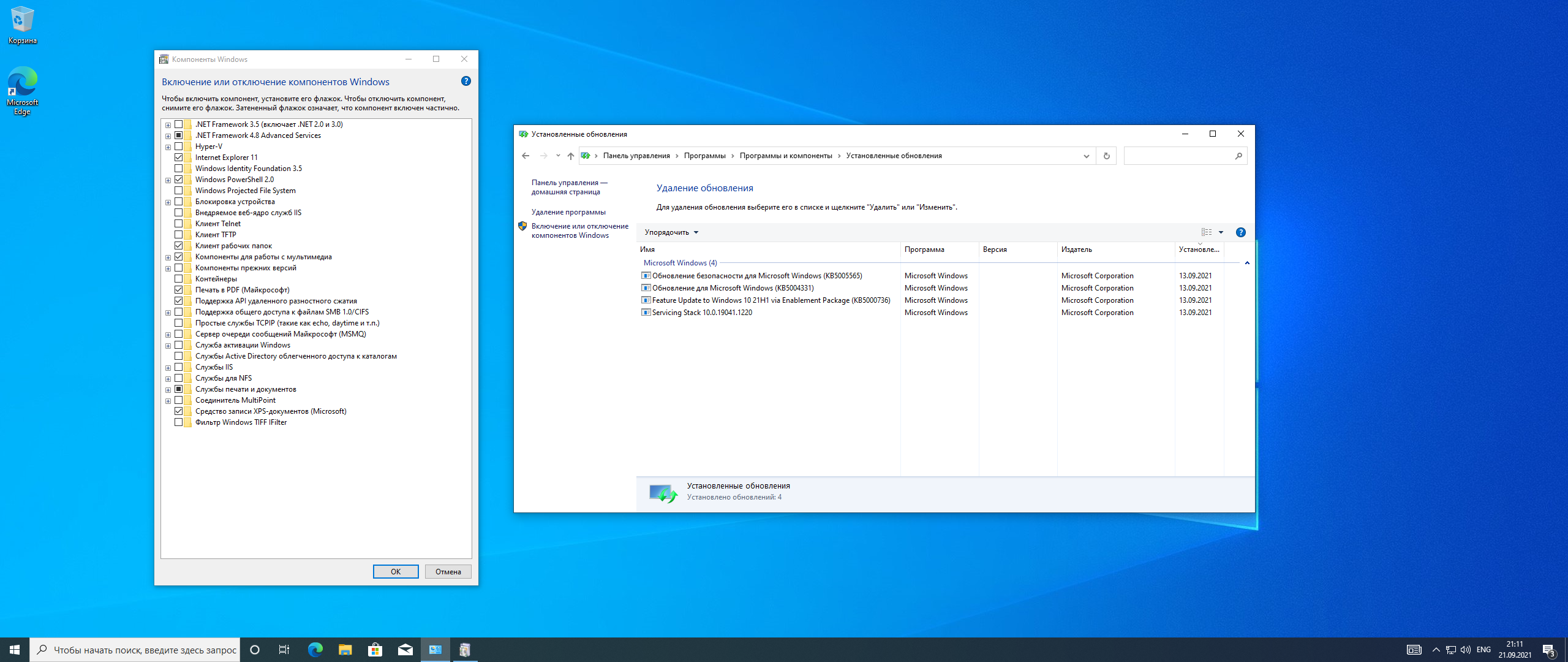Navigate to Панель управления breadcrumb
1568x662 pixels.
[636, 156]
